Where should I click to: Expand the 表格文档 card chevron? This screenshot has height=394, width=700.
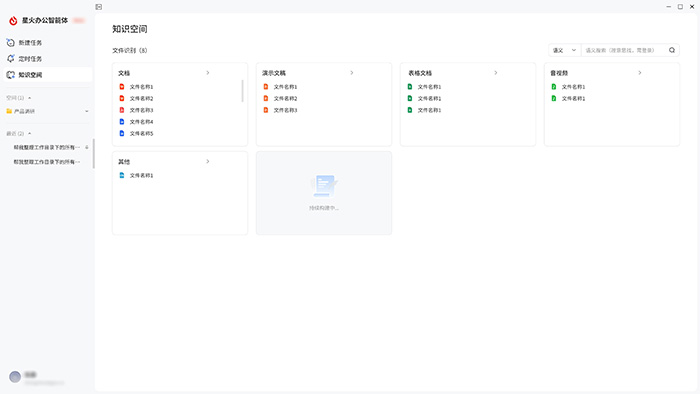tap(496, 73)
